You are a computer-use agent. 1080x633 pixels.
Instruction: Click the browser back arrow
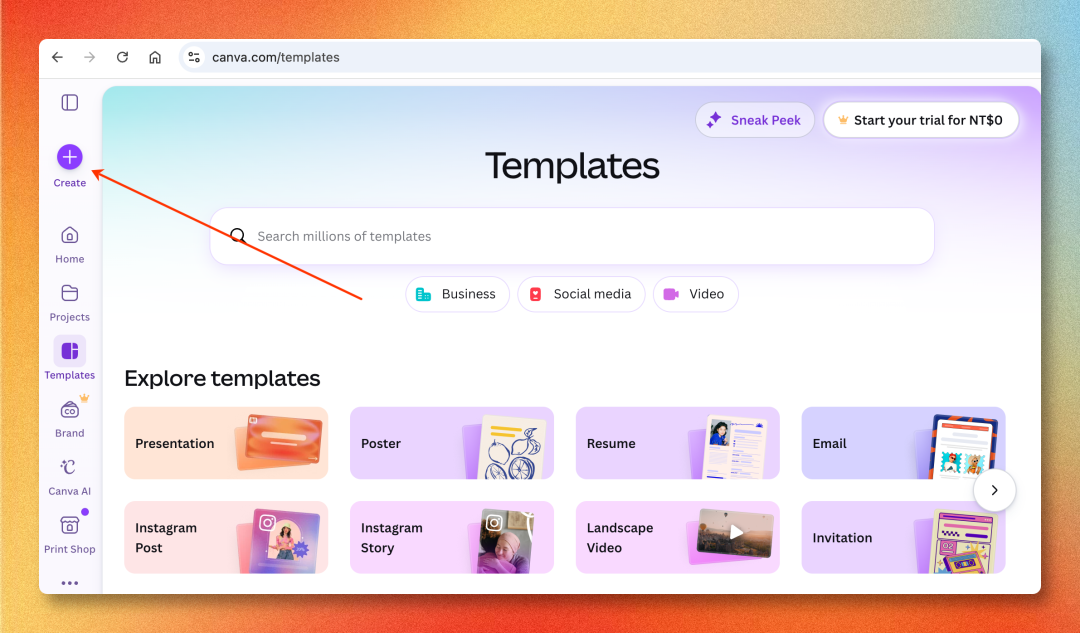57,57
